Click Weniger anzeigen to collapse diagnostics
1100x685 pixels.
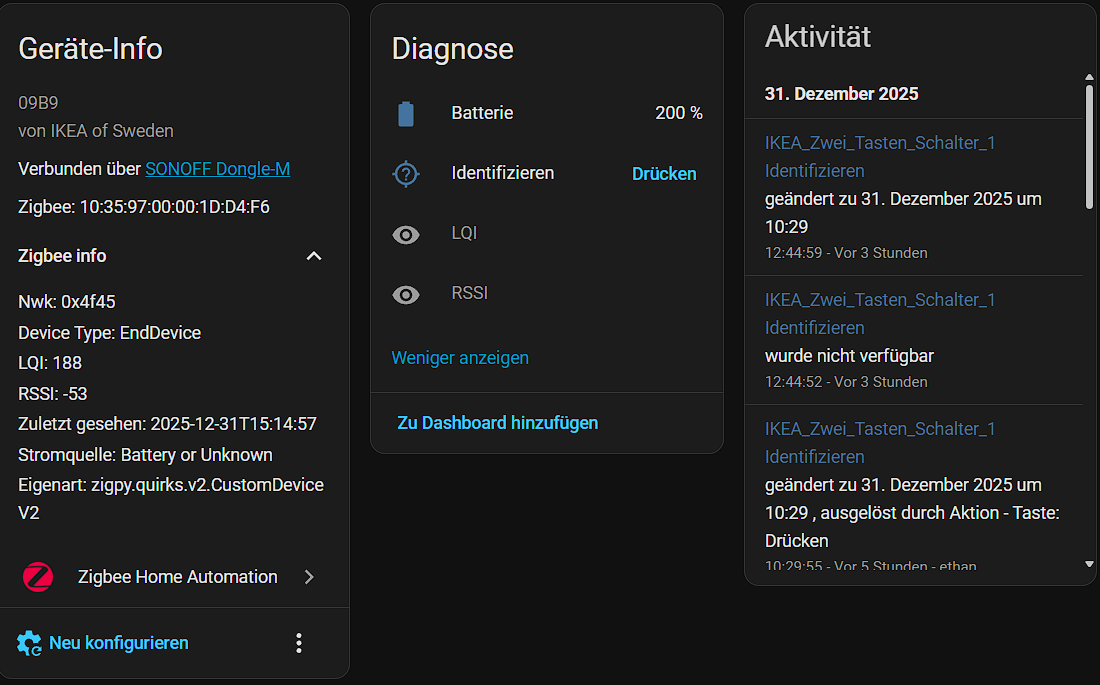pos(460,357)
